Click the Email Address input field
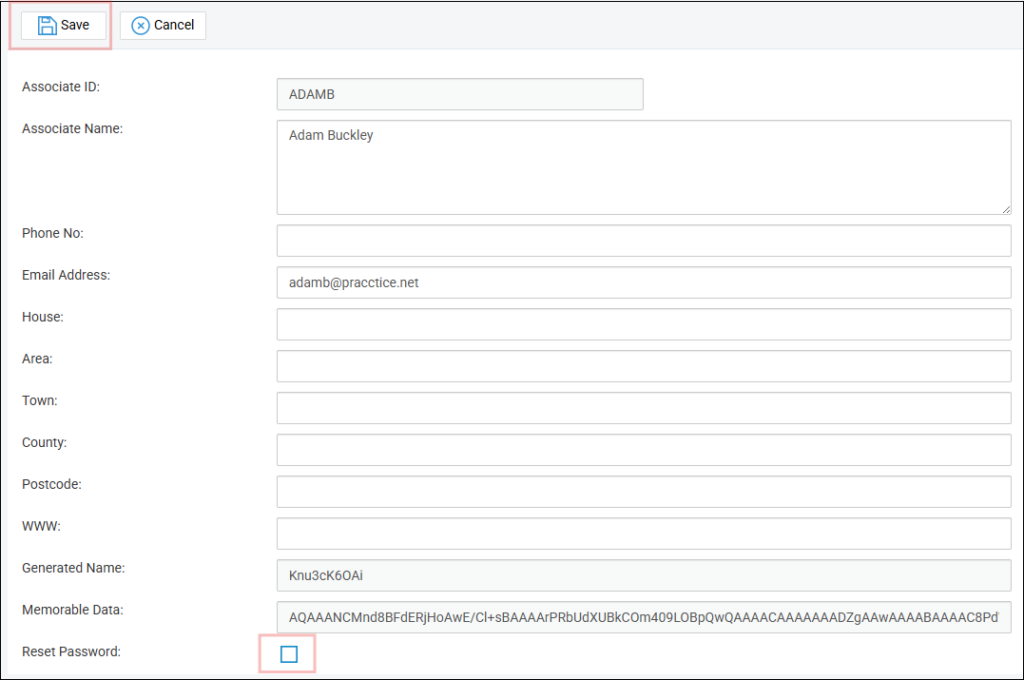Viewport: 1024px width, 680px height. 644,283
